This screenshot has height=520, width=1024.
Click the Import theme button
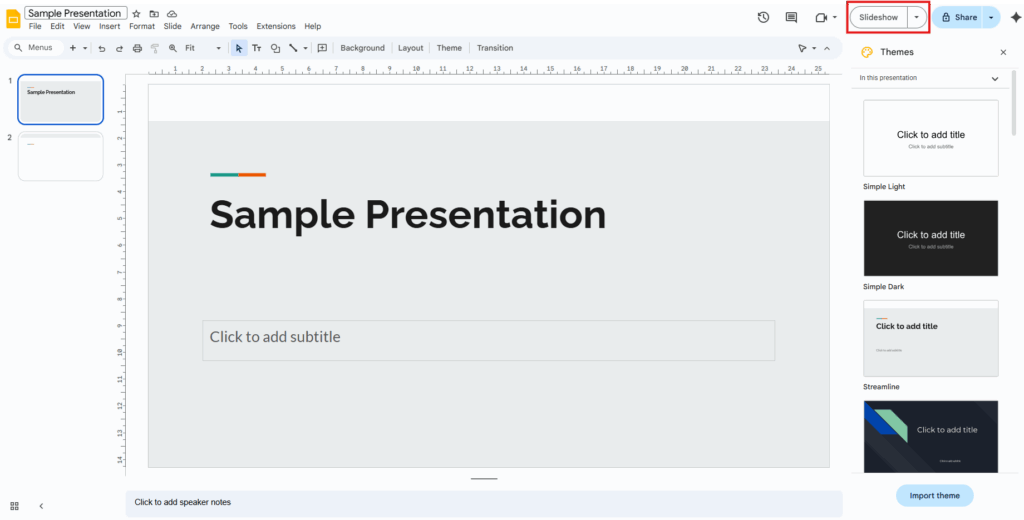(934, 496)
